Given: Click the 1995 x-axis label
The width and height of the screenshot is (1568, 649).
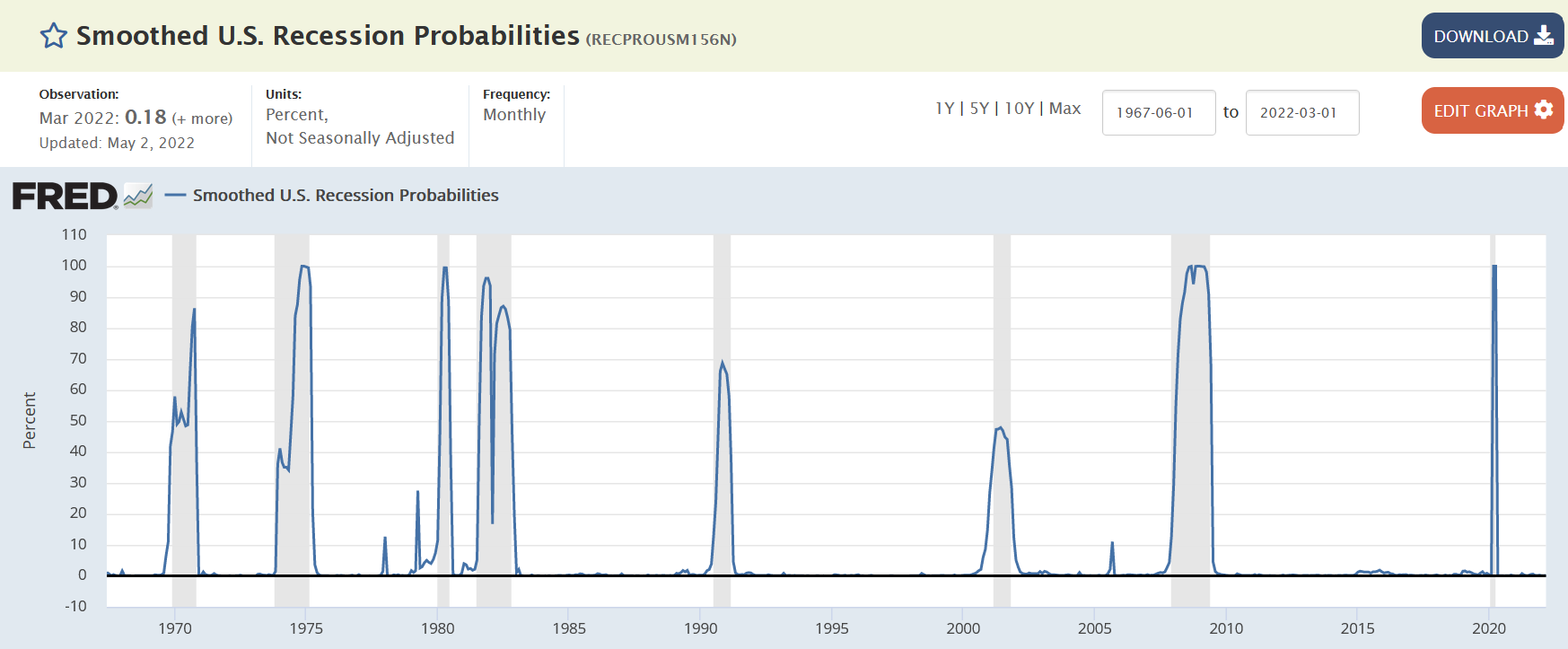Looking at the screenshot, I should (832, 628).
